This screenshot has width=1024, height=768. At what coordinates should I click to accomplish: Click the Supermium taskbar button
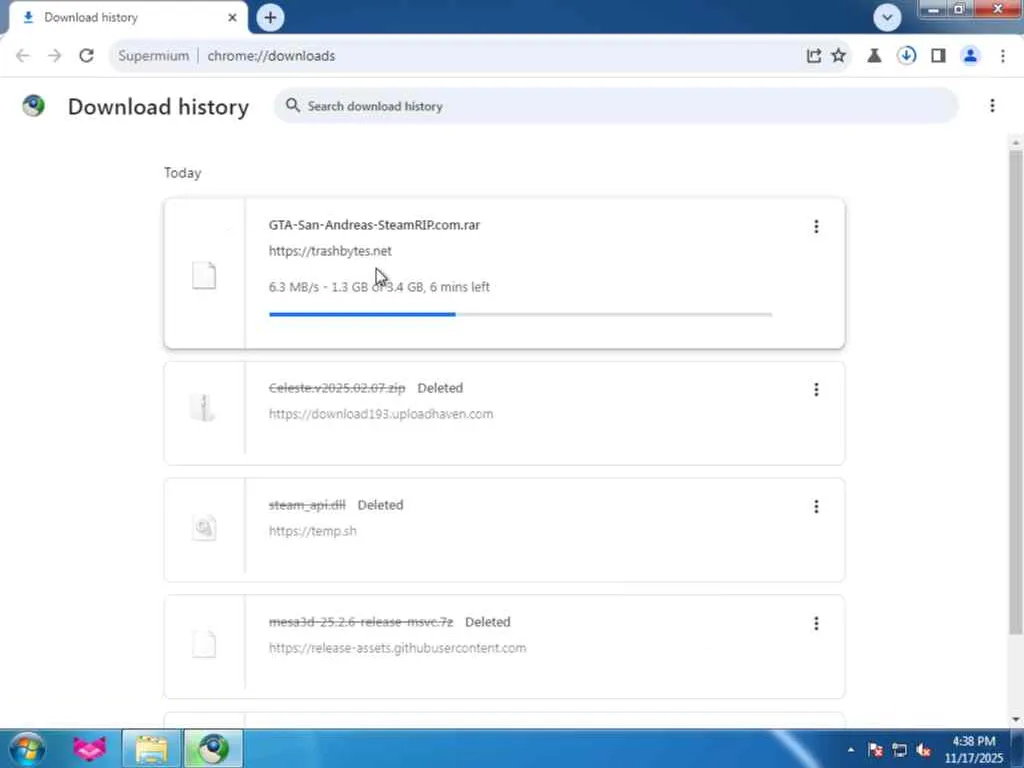click(x=214, y=749)
